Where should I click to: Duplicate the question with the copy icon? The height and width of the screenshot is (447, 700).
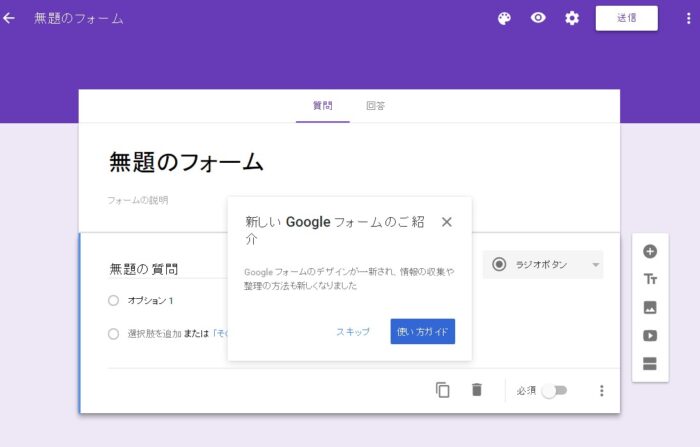click(x=442, y=390)
